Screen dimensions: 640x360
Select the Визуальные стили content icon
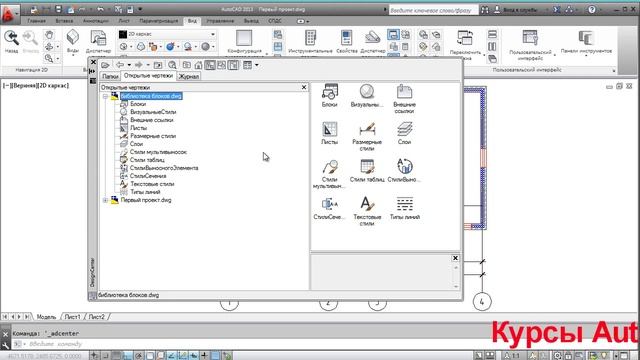(367, 96)
